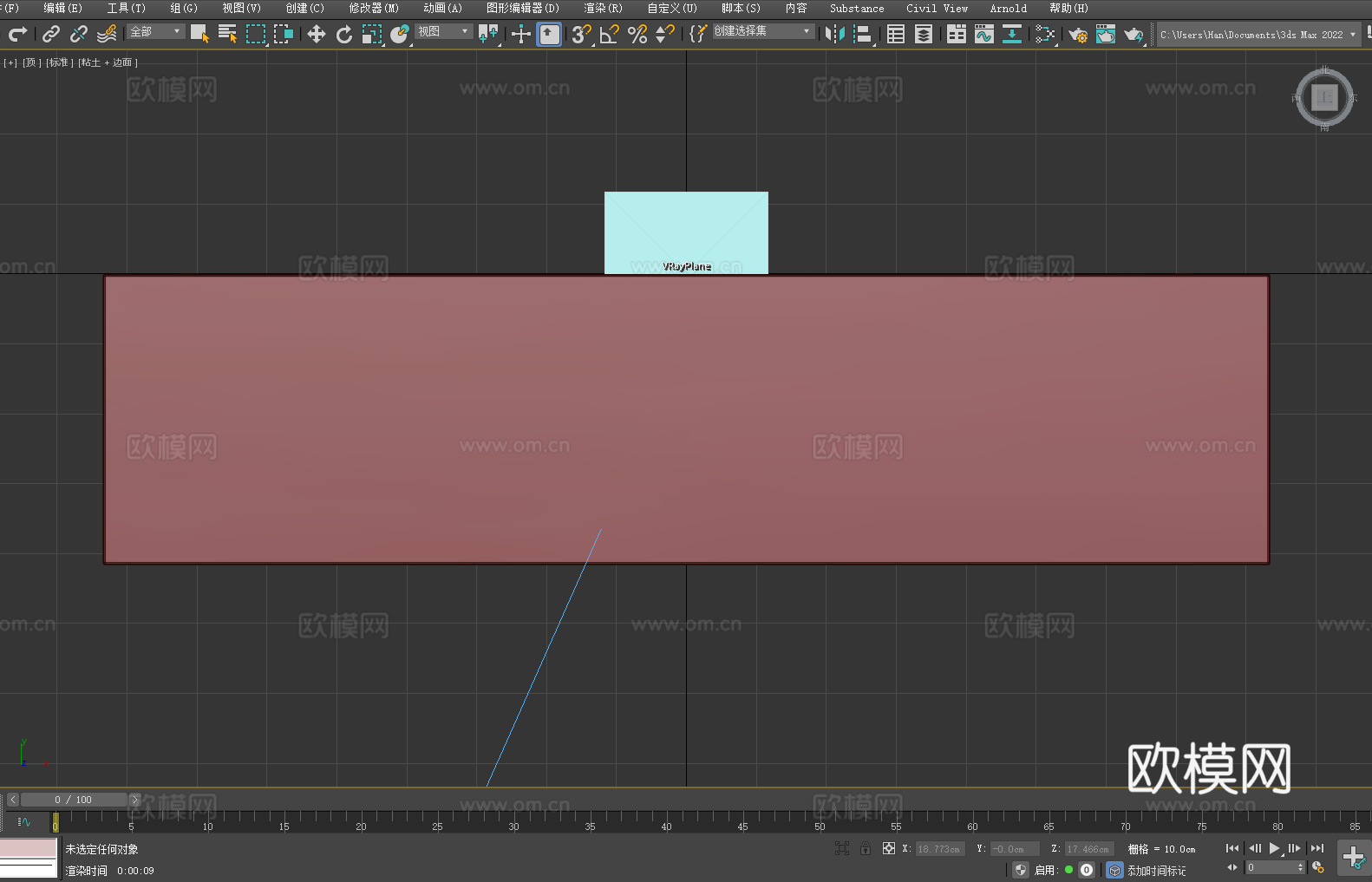The image size is (1372, 882).
Task: Open project path dropdown 3ds Max 2022
Action: 1258,35
